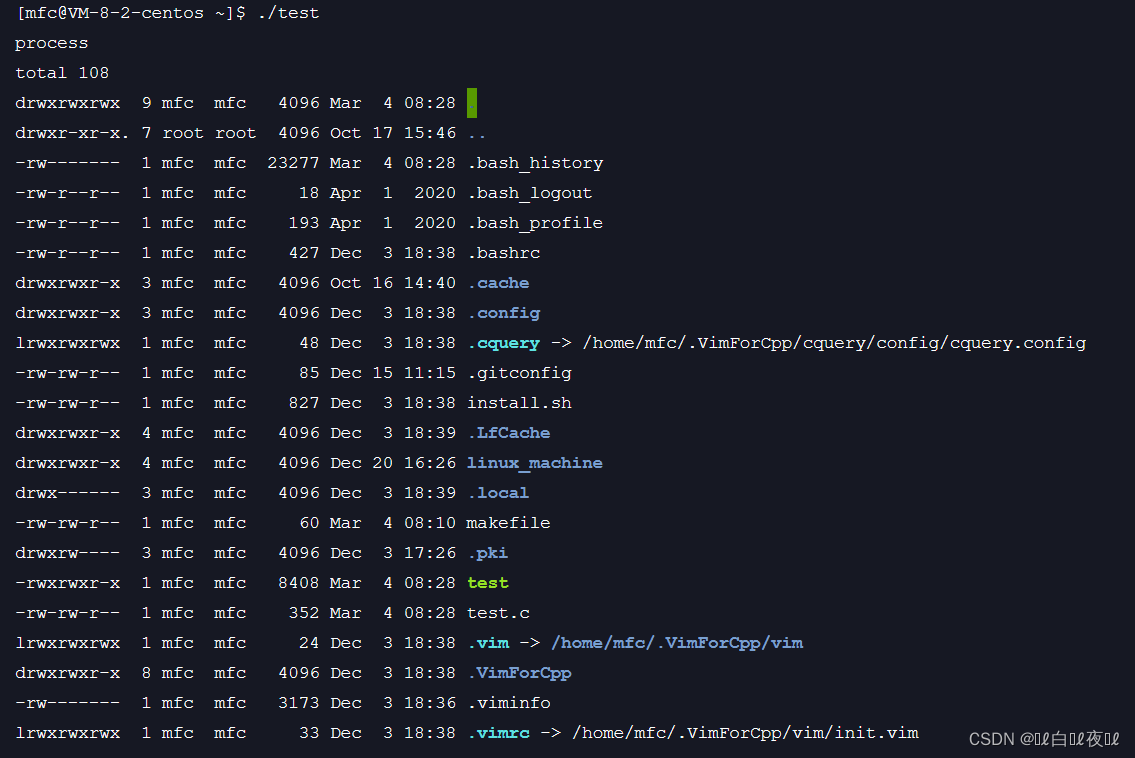Click the .bashrc file name
The image size is (1135, 758).
pos(504,252)
